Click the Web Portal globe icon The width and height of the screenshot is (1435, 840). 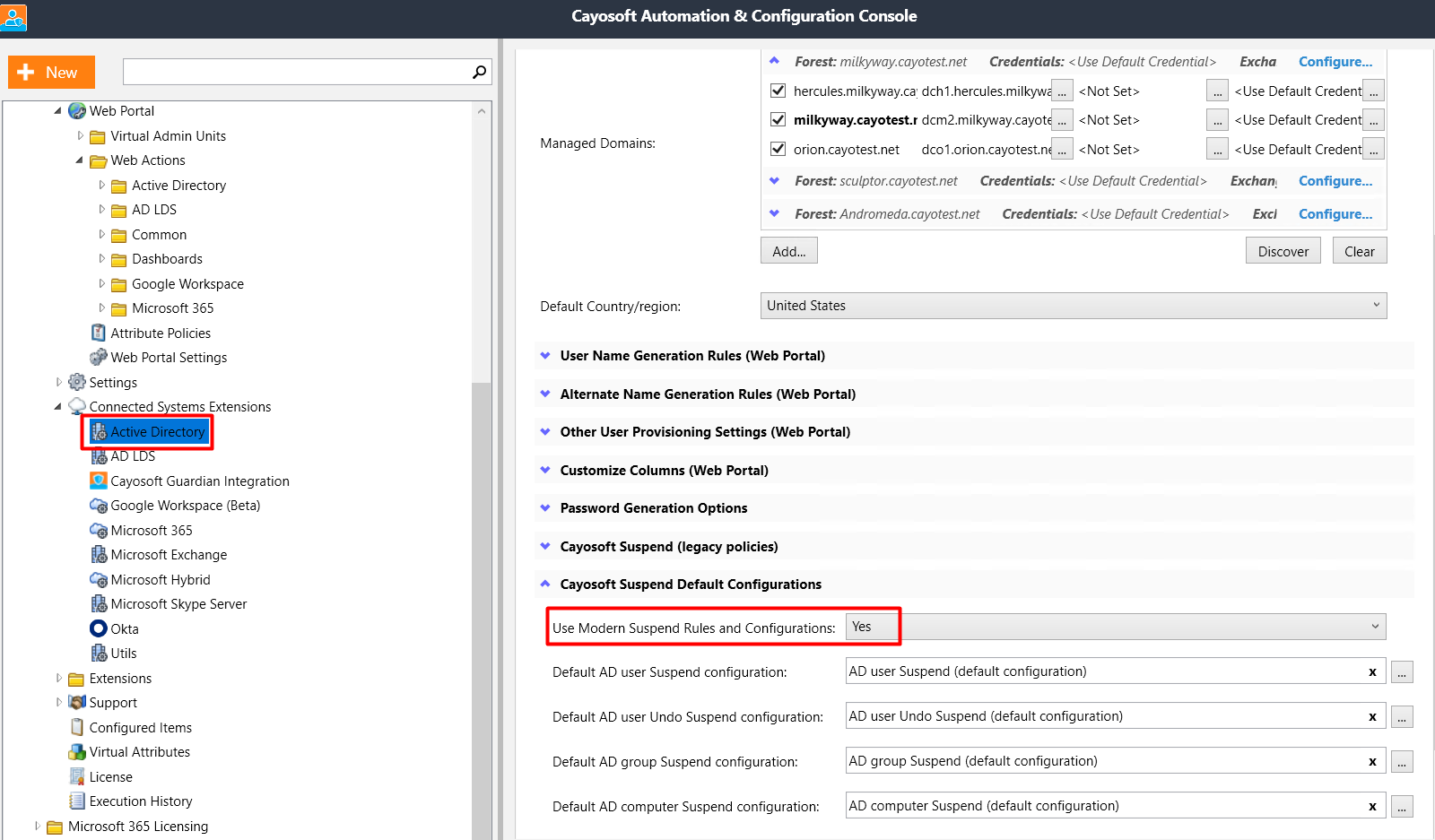(x=77, y=111)
